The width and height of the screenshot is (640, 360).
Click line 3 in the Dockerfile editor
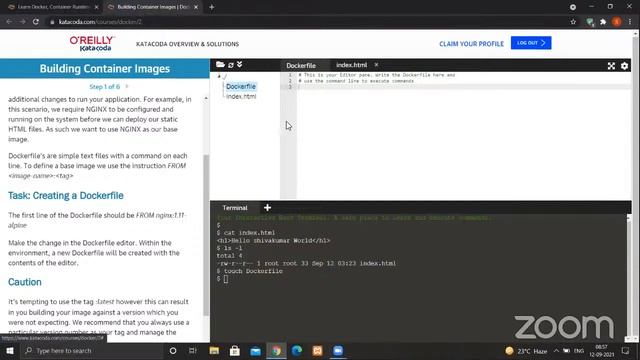point(463,87)
